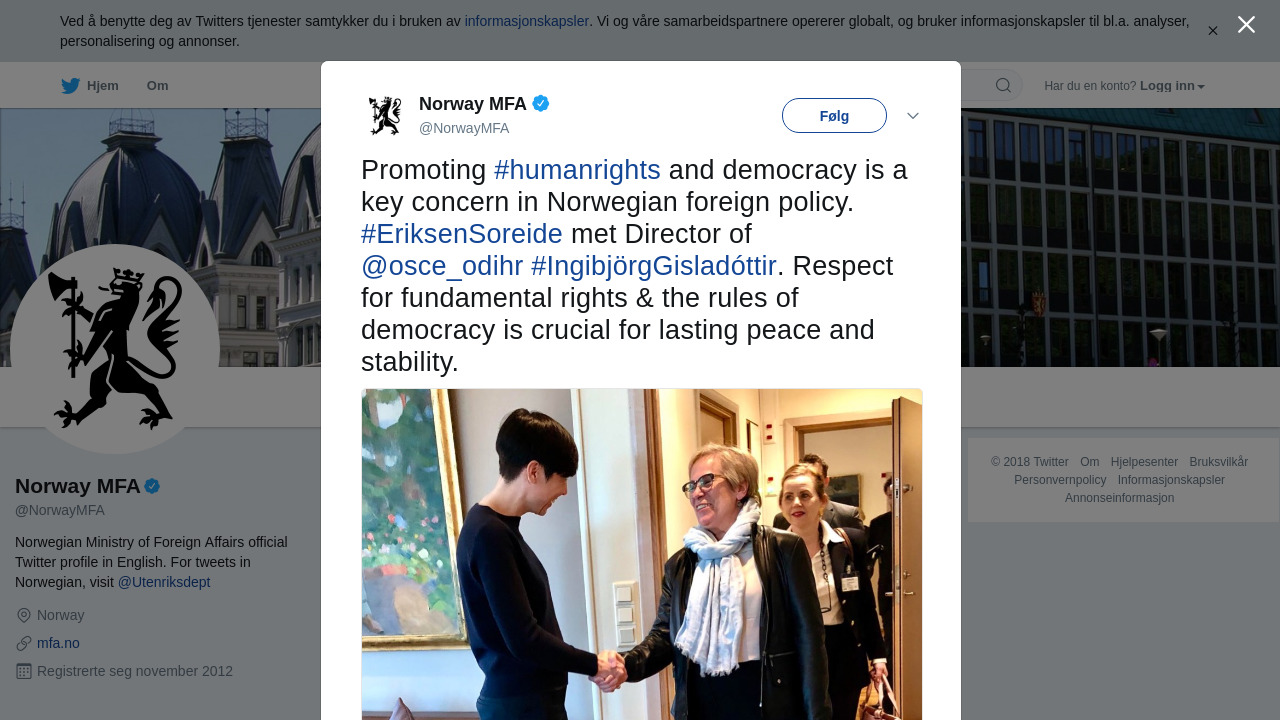The height and width of the screenshot is (720, 1280).
Task: Click the Twitter bird home icon
Action: click(x=70, y=86)
